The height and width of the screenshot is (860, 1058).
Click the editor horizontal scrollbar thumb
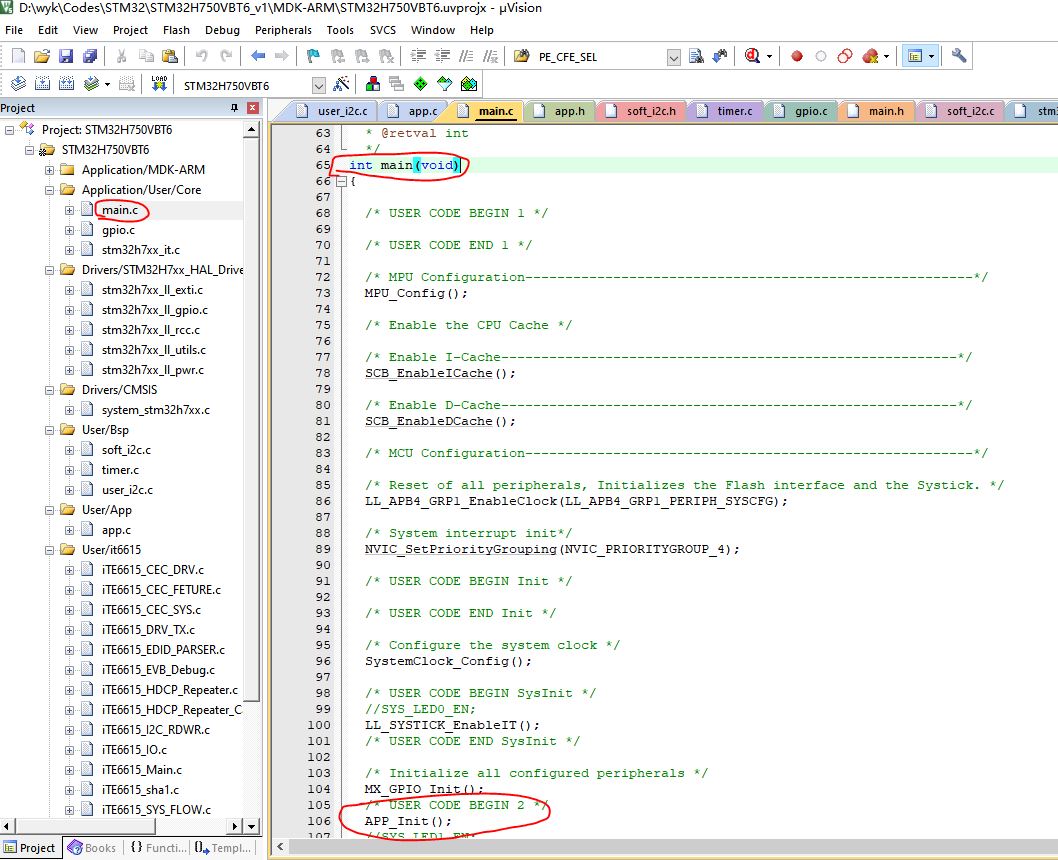click(671, 846)
